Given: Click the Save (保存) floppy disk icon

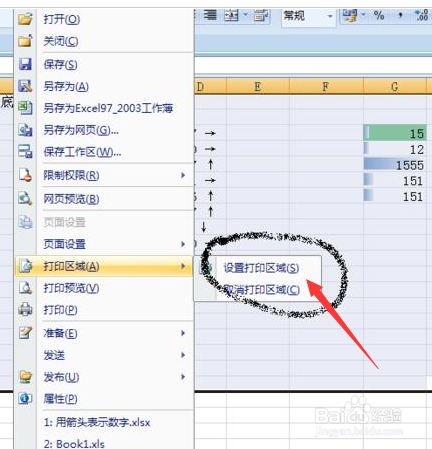Looking at the screenshot, I should 25,64.
